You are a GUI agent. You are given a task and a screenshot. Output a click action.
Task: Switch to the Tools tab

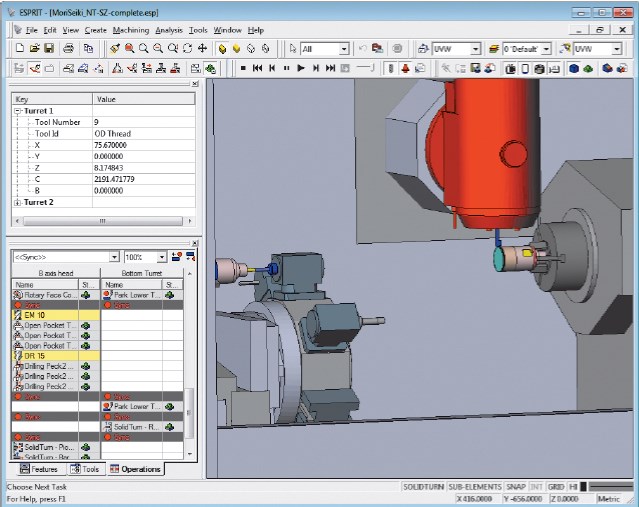coord(85,468)
